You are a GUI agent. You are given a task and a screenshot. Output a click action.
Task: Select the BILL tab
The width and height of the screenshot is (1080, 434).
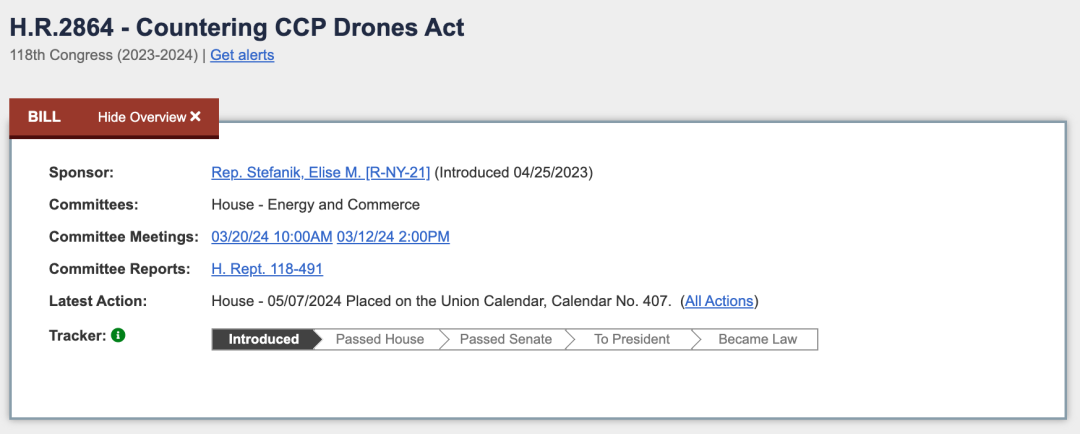tap(44, 117)
